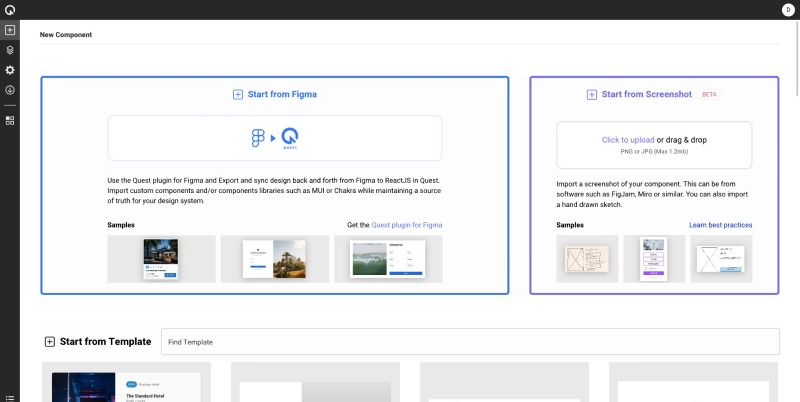Click the Start from Figma heading
Screen dimensions: 800x402
click(282, 94)
